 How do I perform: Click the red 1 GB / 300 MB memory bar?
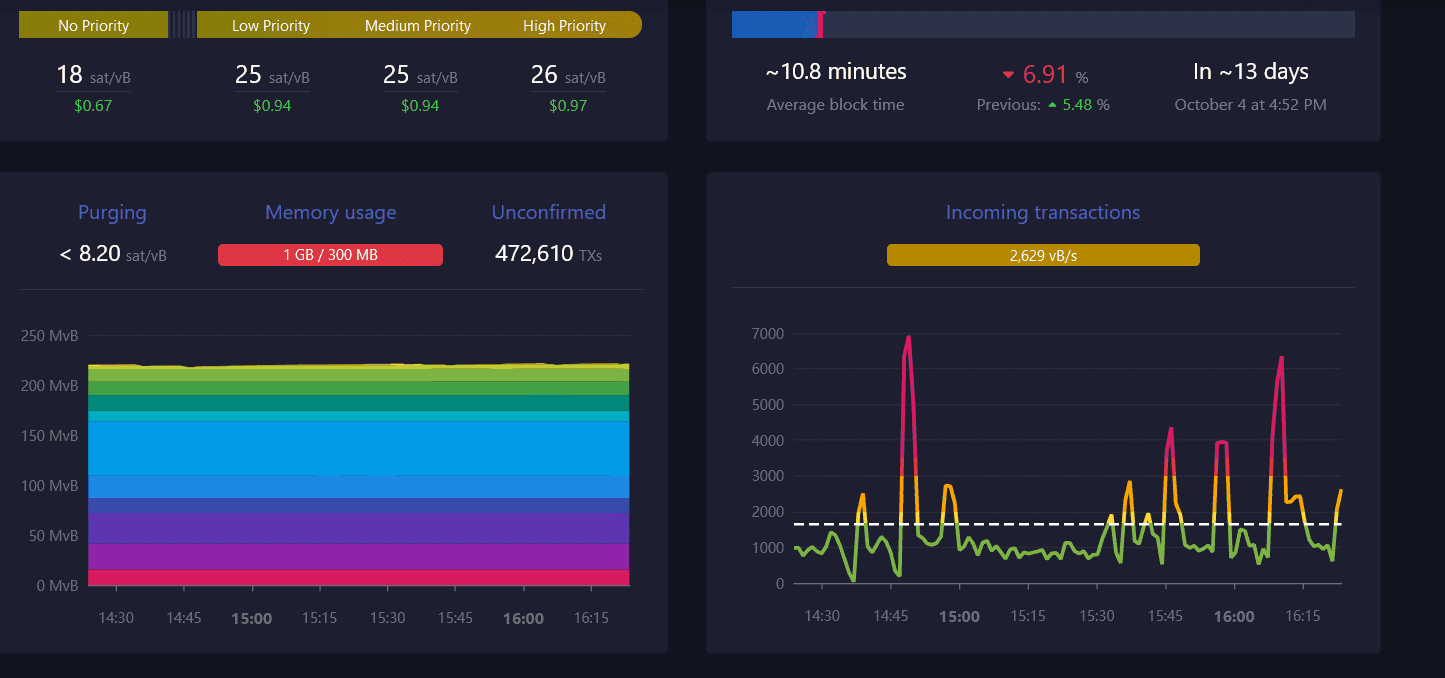(x=330, y=255)
